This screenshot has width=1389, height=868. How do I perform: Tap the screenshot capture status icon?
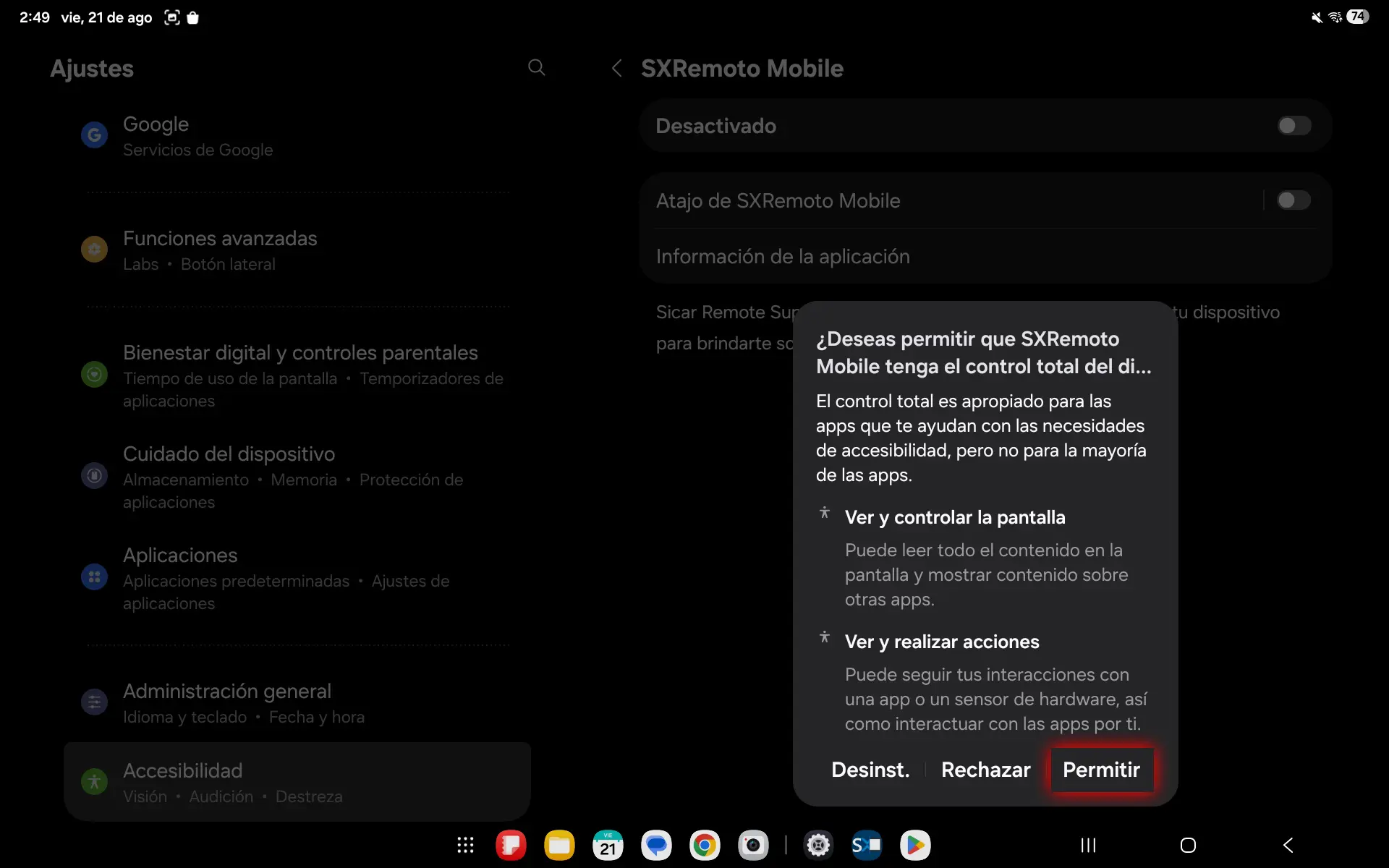coord(171,17)
